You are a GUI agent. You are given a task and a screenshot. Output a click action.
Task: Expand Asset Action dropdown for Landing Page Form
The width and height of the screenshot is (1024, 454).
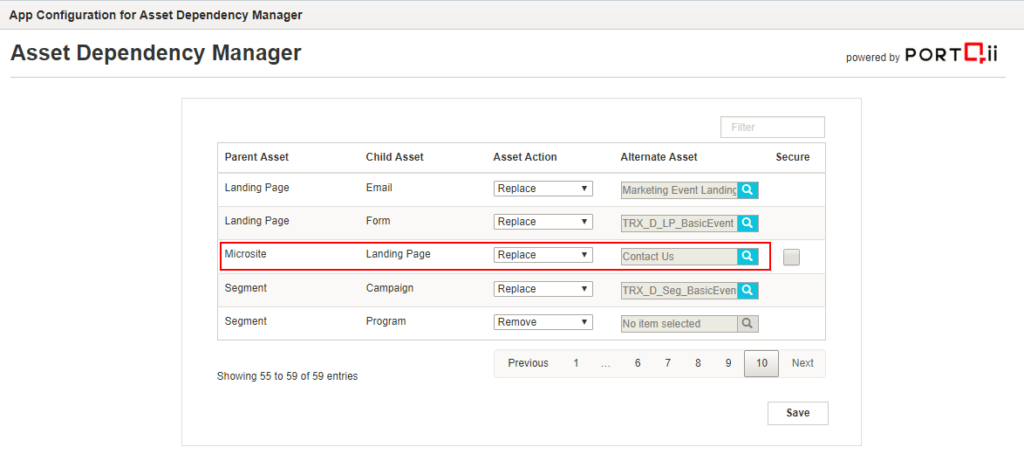[x=543, y=222]
